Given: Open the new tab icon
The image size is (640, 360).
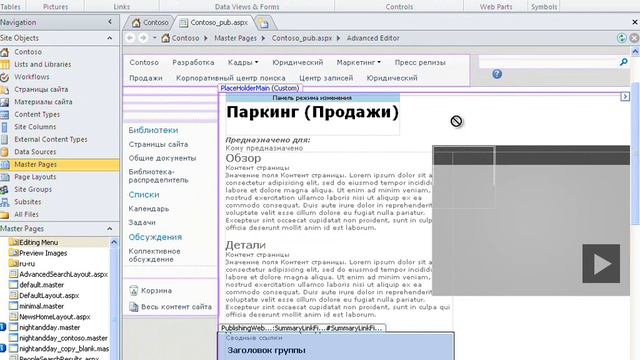Looking at the screenshot, I should 263,23.
